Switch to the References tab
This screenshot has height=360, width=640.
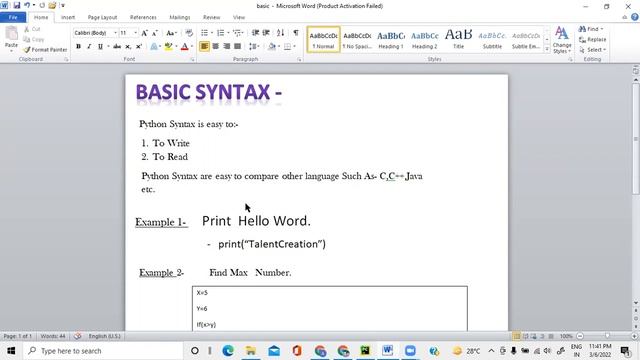click(x=143, y=17)
